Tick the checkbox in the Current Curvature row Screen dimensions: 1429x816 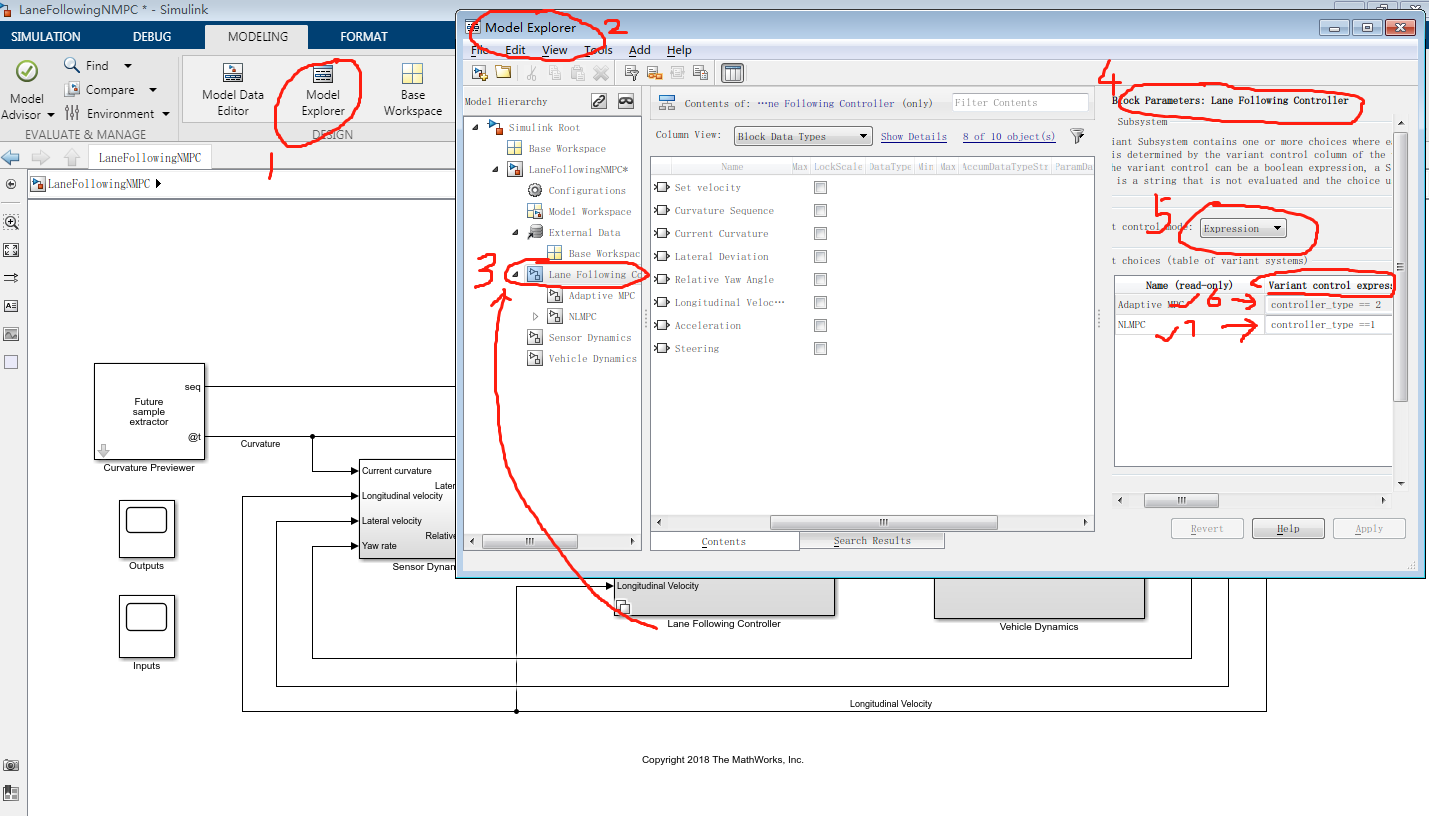point(820,234)
